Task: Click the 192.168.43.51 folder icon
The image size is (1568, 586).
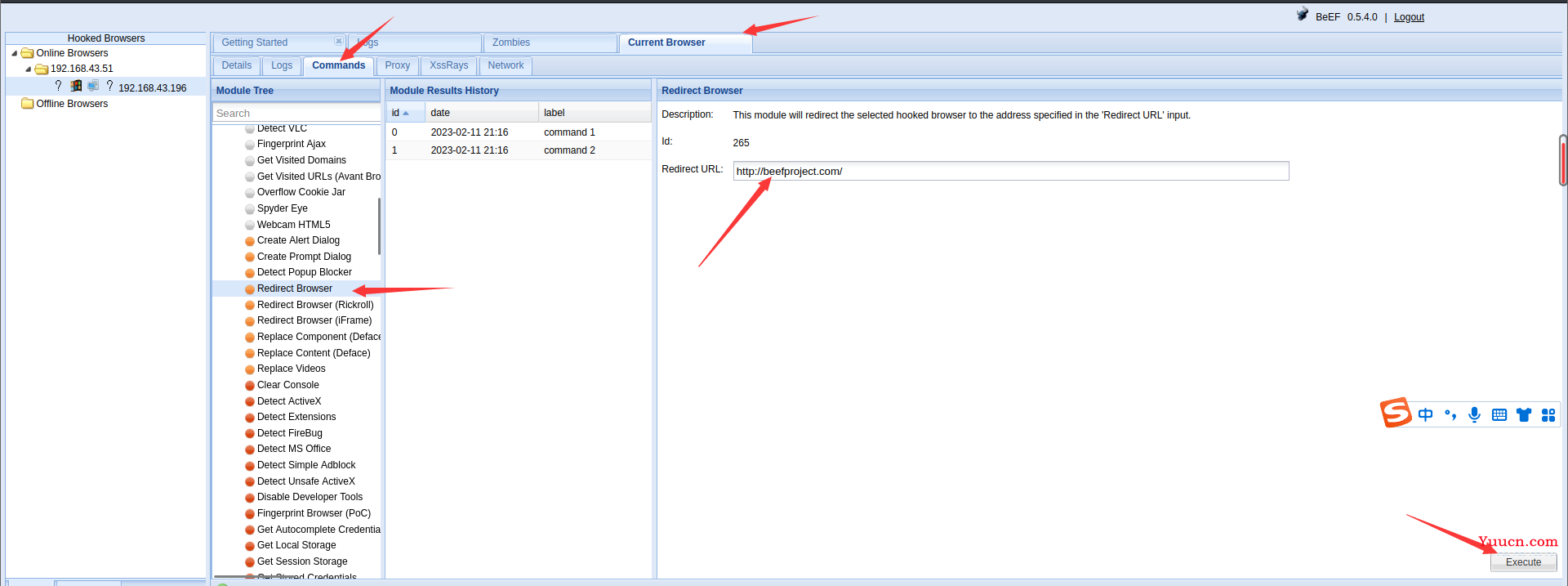Action: click(42, 69)
